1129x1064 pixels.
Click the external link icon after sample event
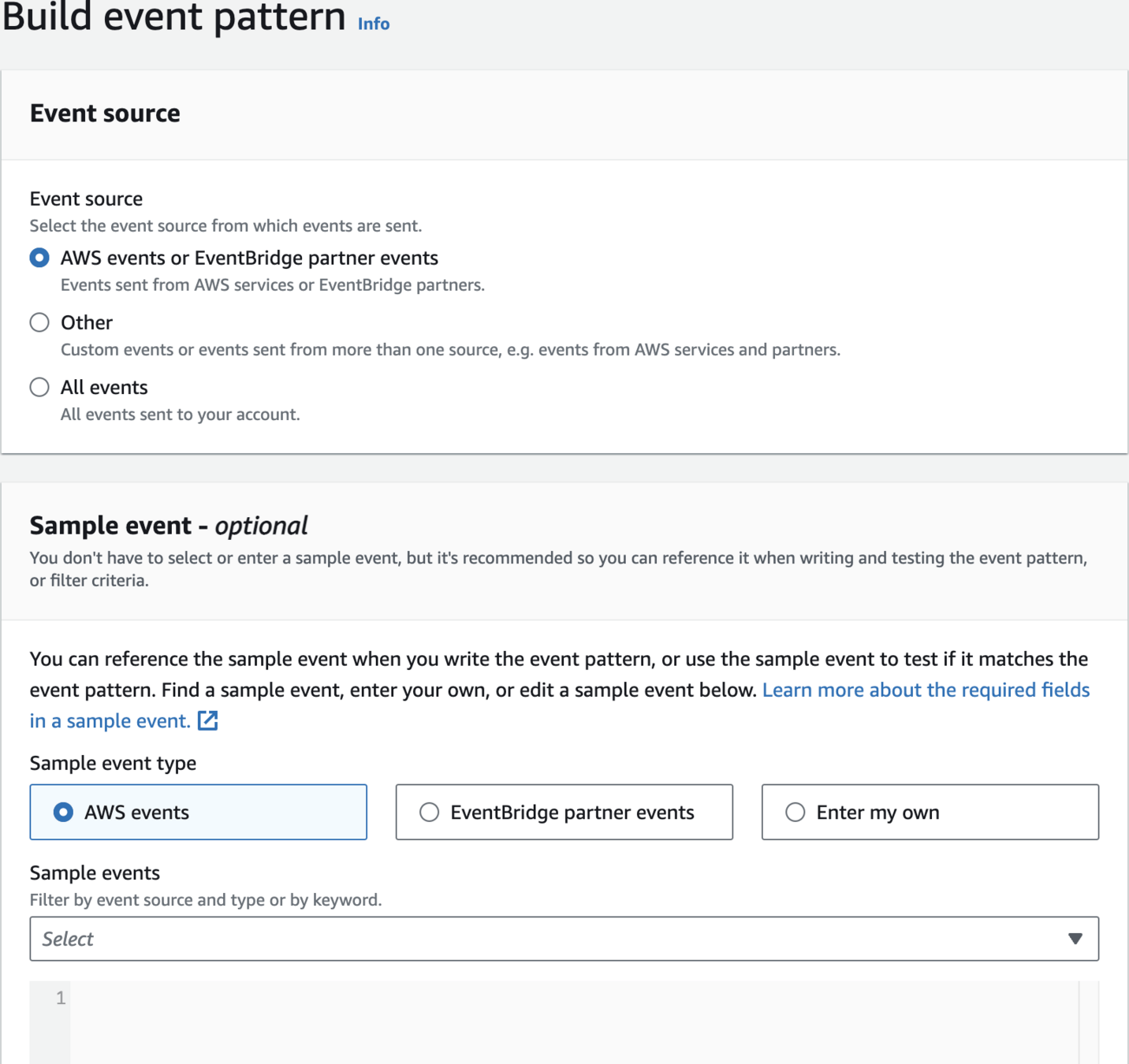coord(208,720)
